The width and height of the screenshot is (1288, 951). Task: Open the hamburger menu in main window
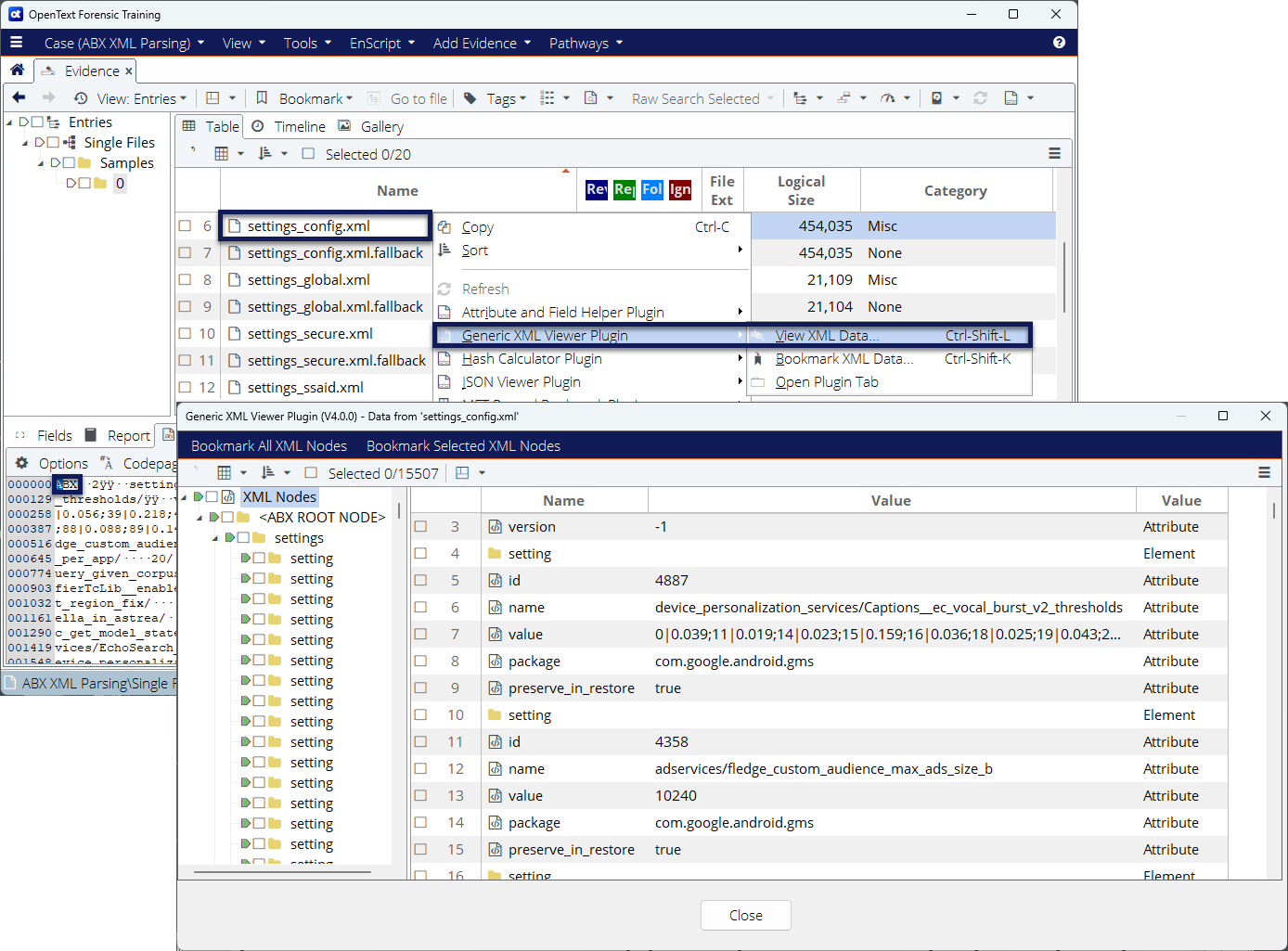click(x=16, y=43)
